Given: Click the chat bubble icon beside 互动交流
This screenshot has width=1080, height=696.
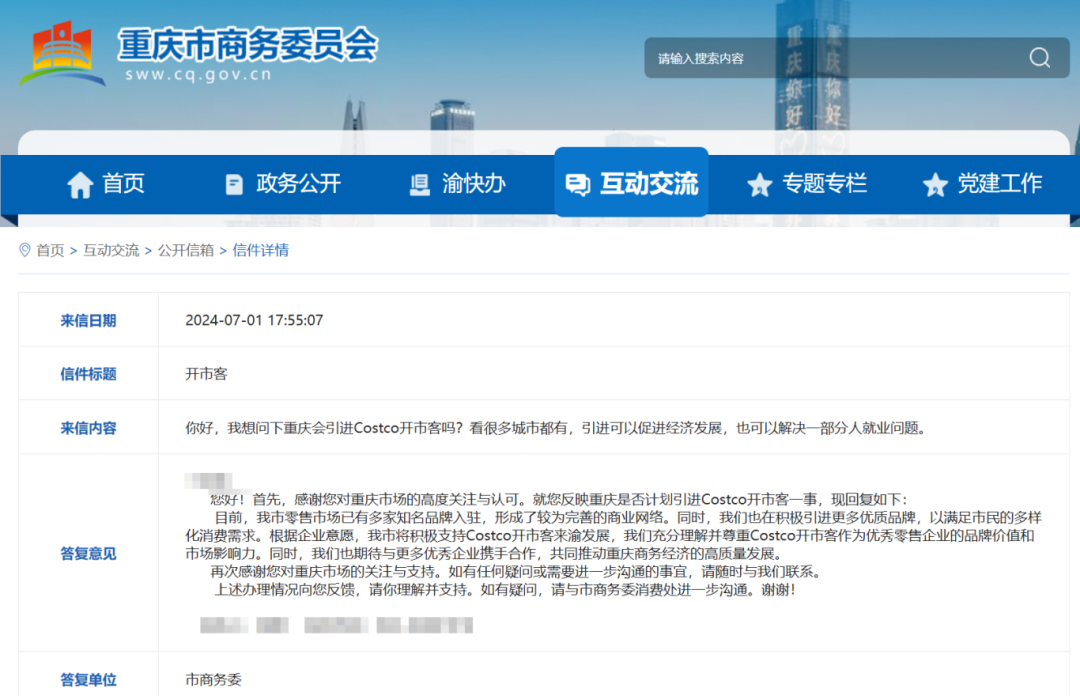Looking at the screenshot, I should [x=577, y=184].
